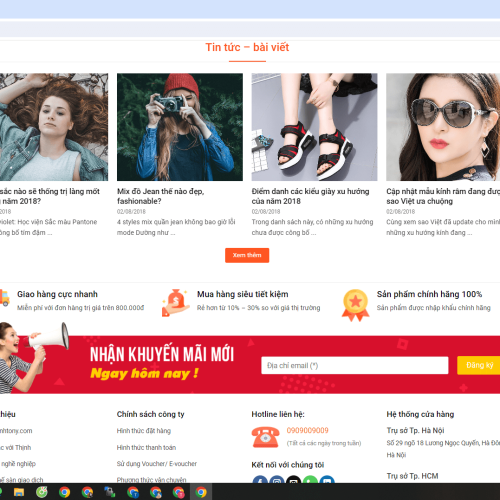The image size is (500, 500).
Task: Click '(Tất cả các ngày trong tuần)' text
Action: pos(324,443)
